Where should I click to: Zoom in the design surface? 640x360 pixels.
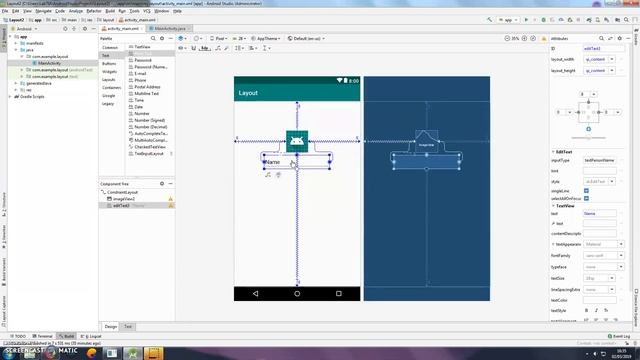point(524,38)
